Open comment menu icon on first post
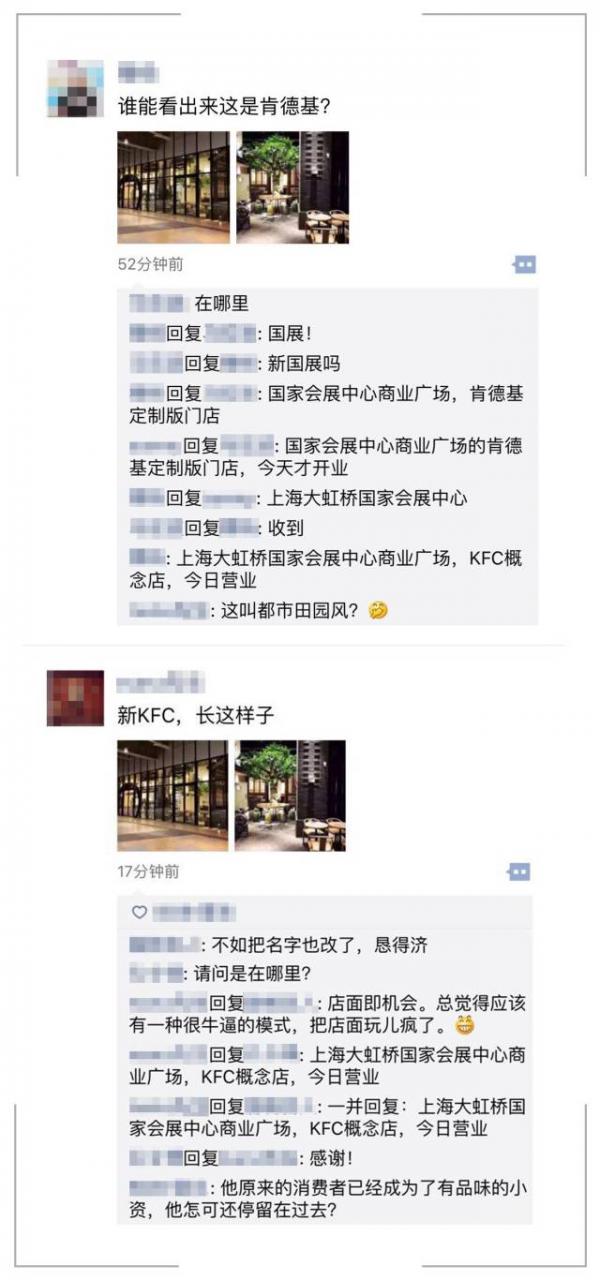 click(524, 264)
